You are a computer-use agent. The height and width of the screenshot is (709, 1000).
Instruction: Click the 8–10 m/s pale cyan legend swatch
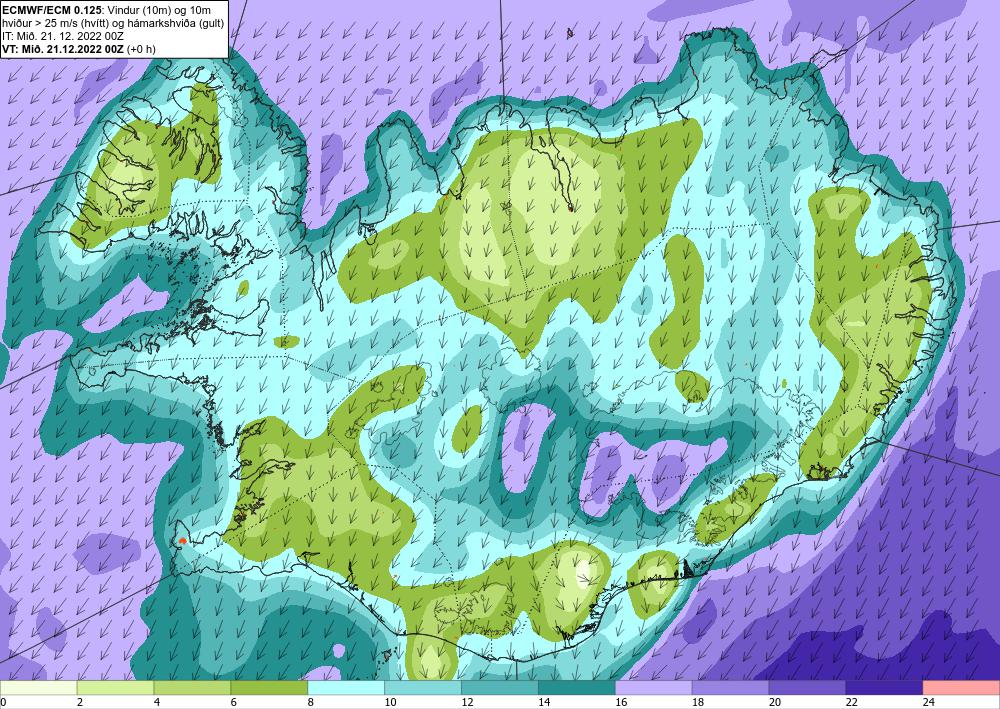point(346,689)
